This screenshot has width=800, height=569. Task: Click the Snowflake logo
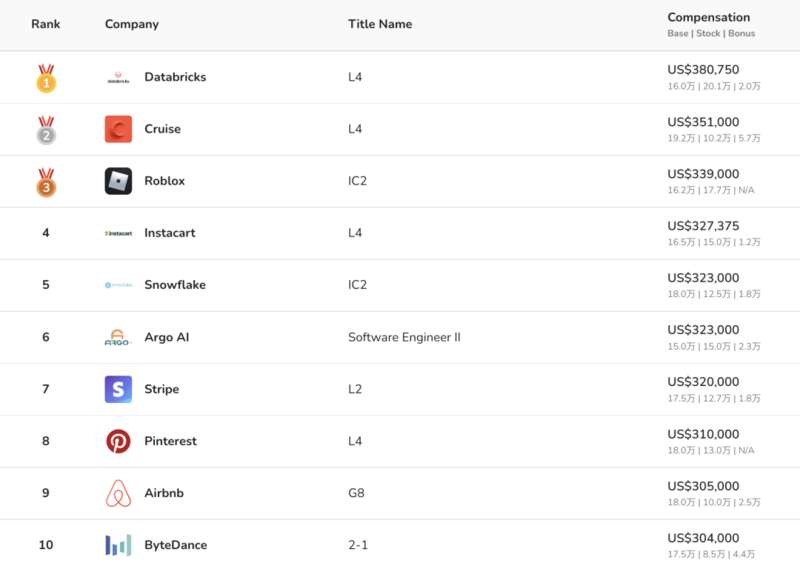(118, 285)
